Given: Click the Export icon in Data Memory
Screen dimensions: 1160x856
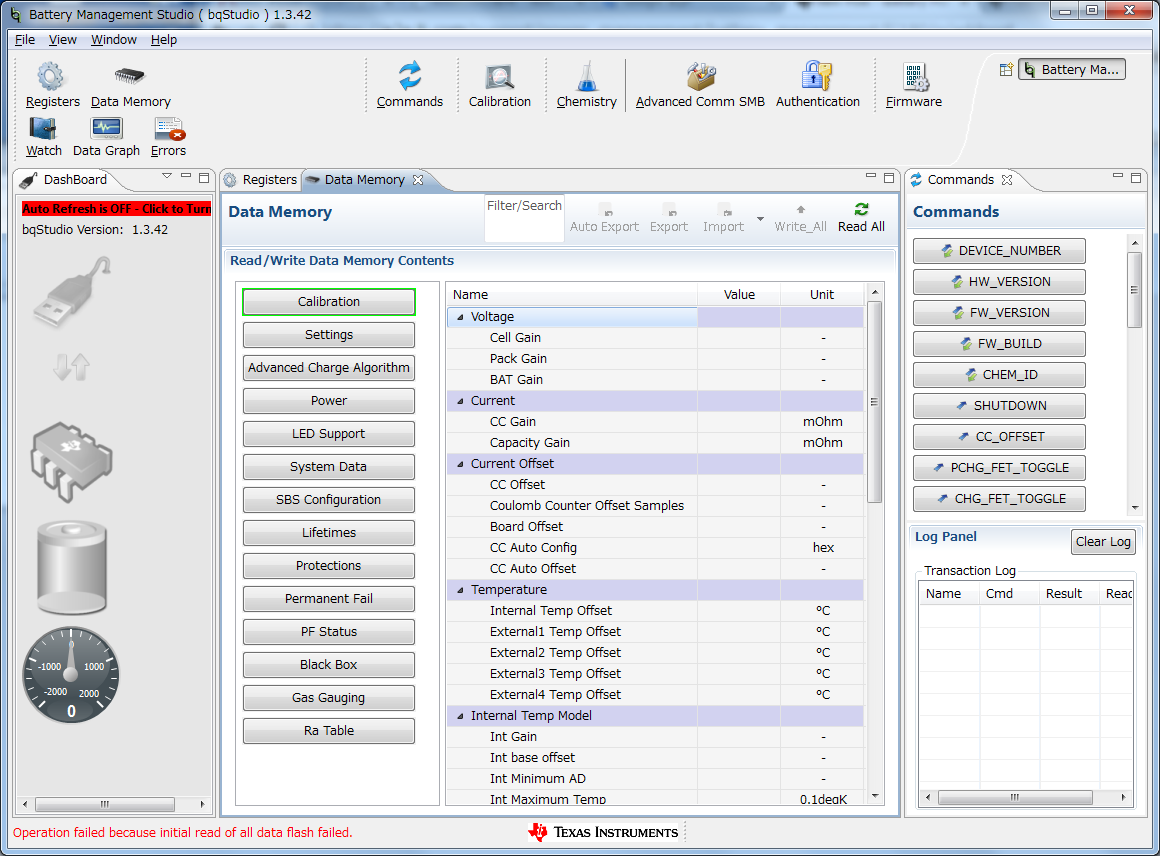Looking at the screenshot, I should [x=670, y=210].
